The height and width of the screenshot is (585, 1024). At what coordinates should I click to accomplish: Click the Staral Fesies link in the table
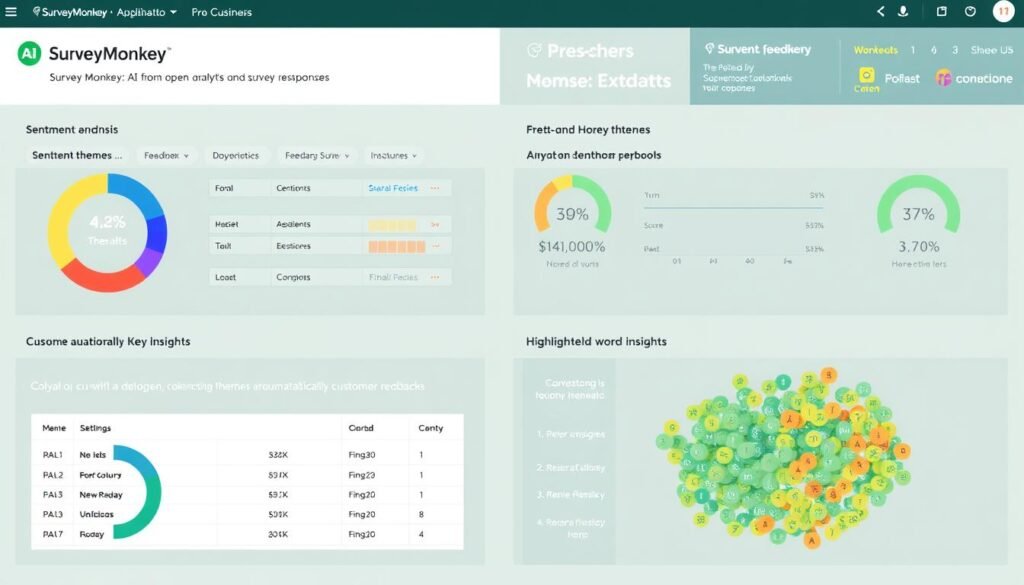(394, 188)
